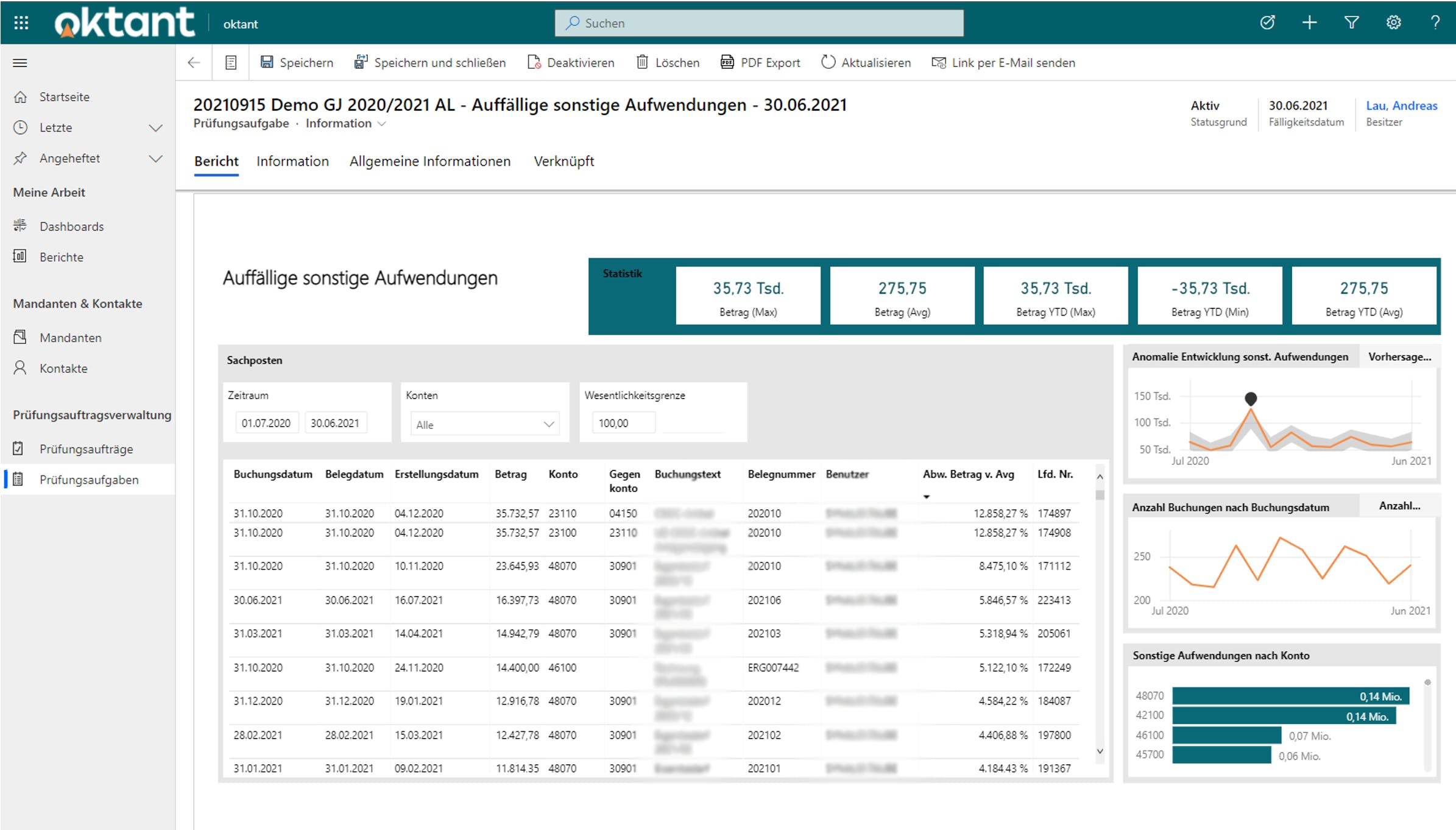Image resolution: width=1456 pixels, height=830 pixels.
Task: Click the help question mark icon
Action: point(1435,23)
